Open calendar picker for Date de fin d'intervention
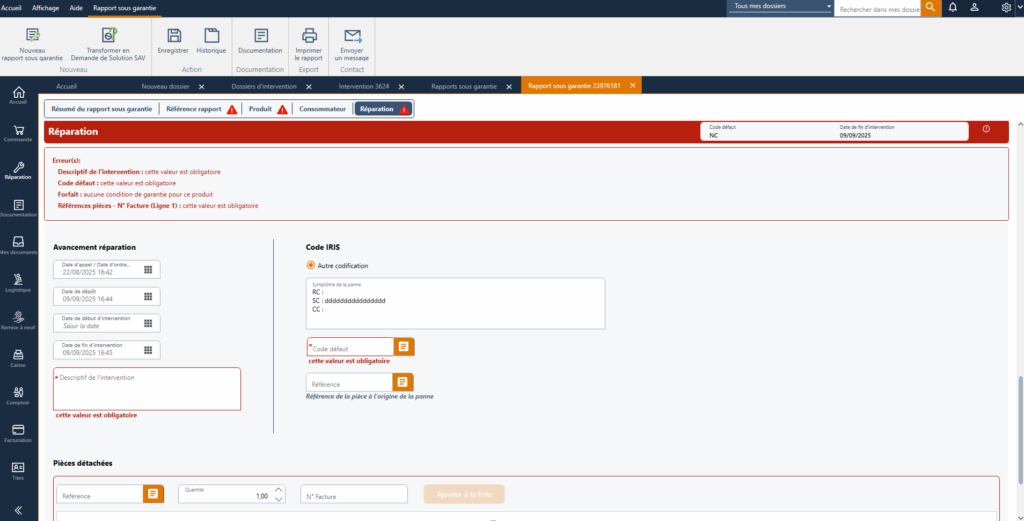 click(148, 350)
